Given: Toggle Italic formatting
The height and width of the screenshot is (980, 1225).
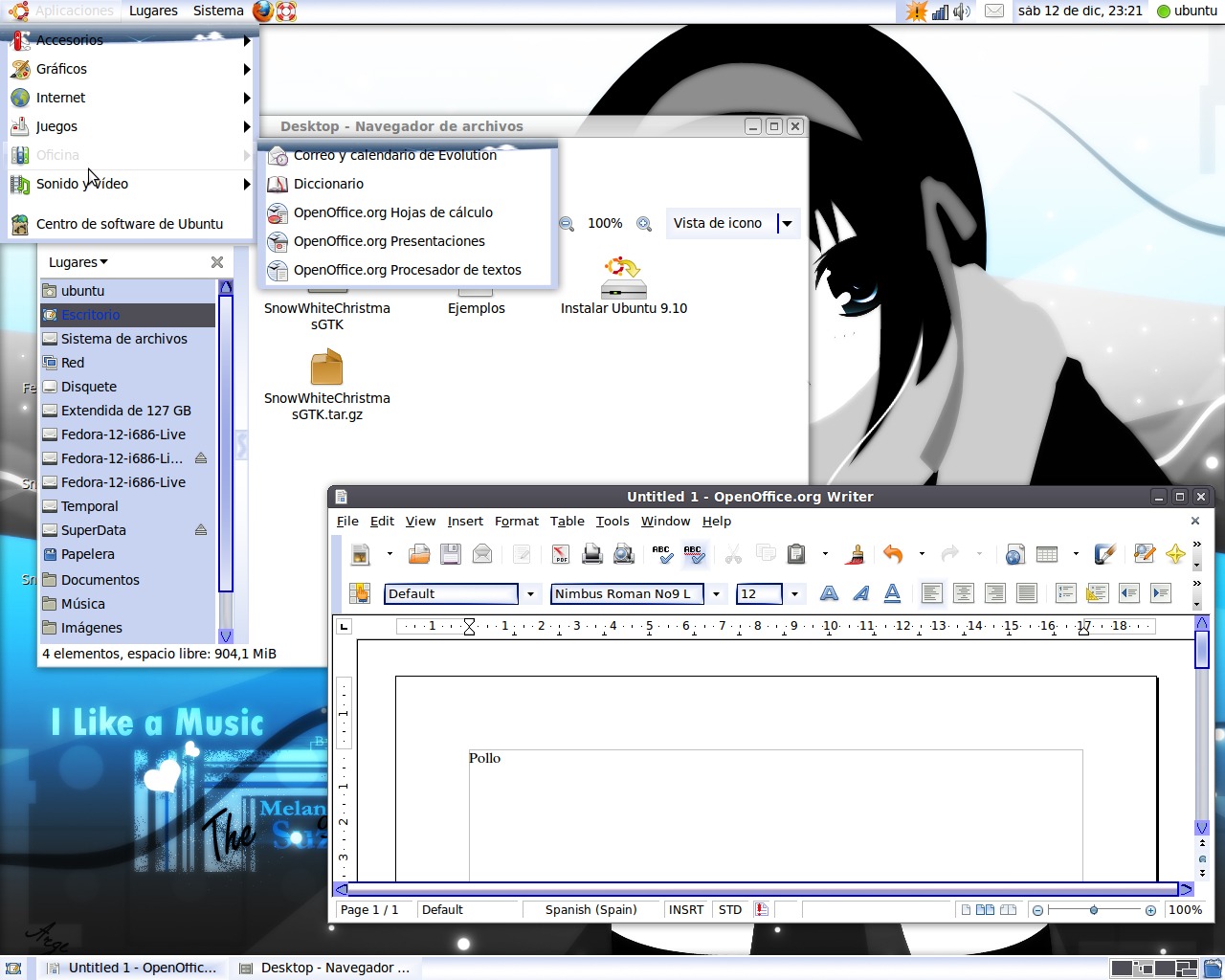Looking at the screenshot, I should (860, 593).
